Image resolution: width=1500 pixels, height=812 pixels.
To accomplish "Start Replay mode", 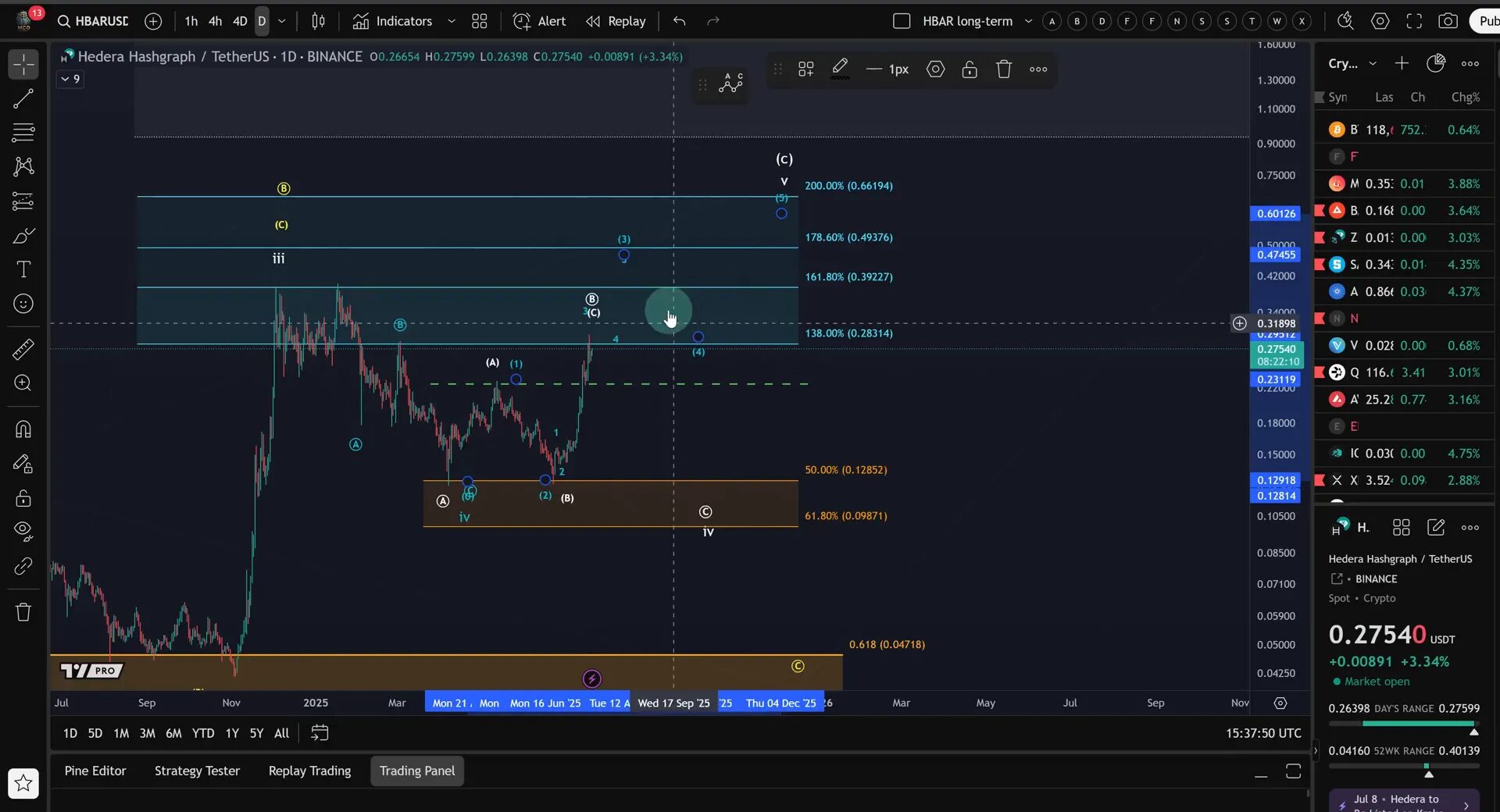I will coord(616,21).
